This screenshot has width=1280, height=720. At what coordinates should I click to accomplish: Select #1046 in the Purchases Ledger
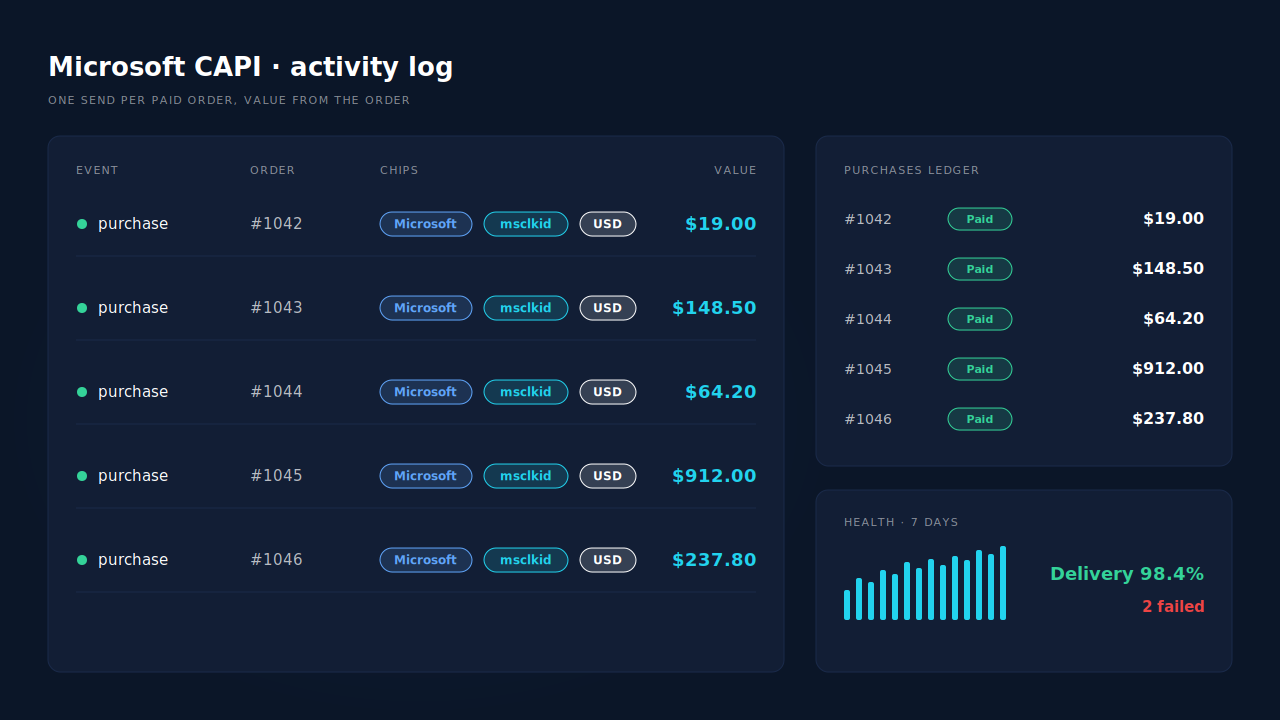pyautogui.click(x=868, y=419)
